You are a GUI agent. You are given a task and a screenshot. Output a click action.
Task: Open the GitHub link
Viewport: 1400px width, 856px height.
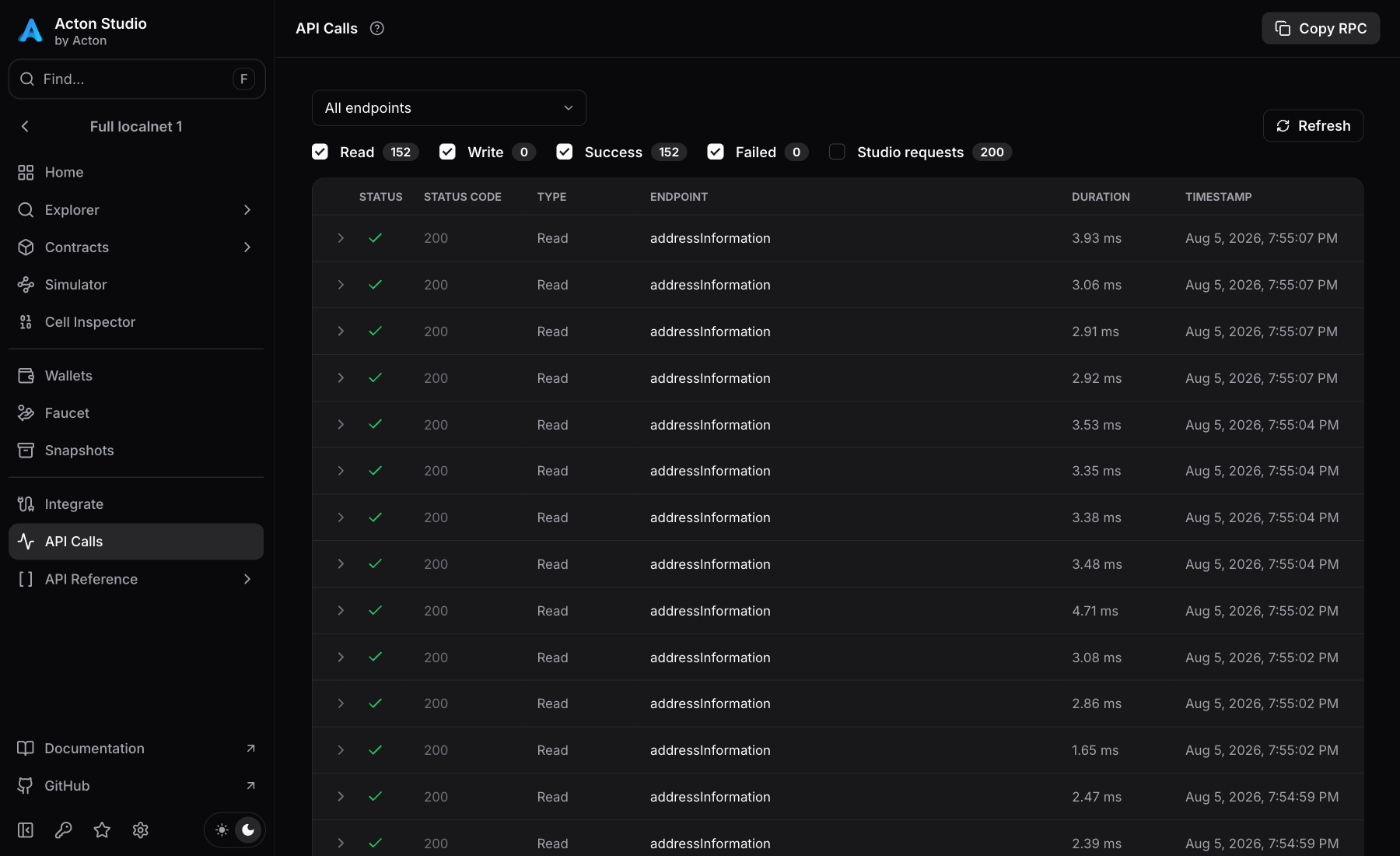coord(136,786)
